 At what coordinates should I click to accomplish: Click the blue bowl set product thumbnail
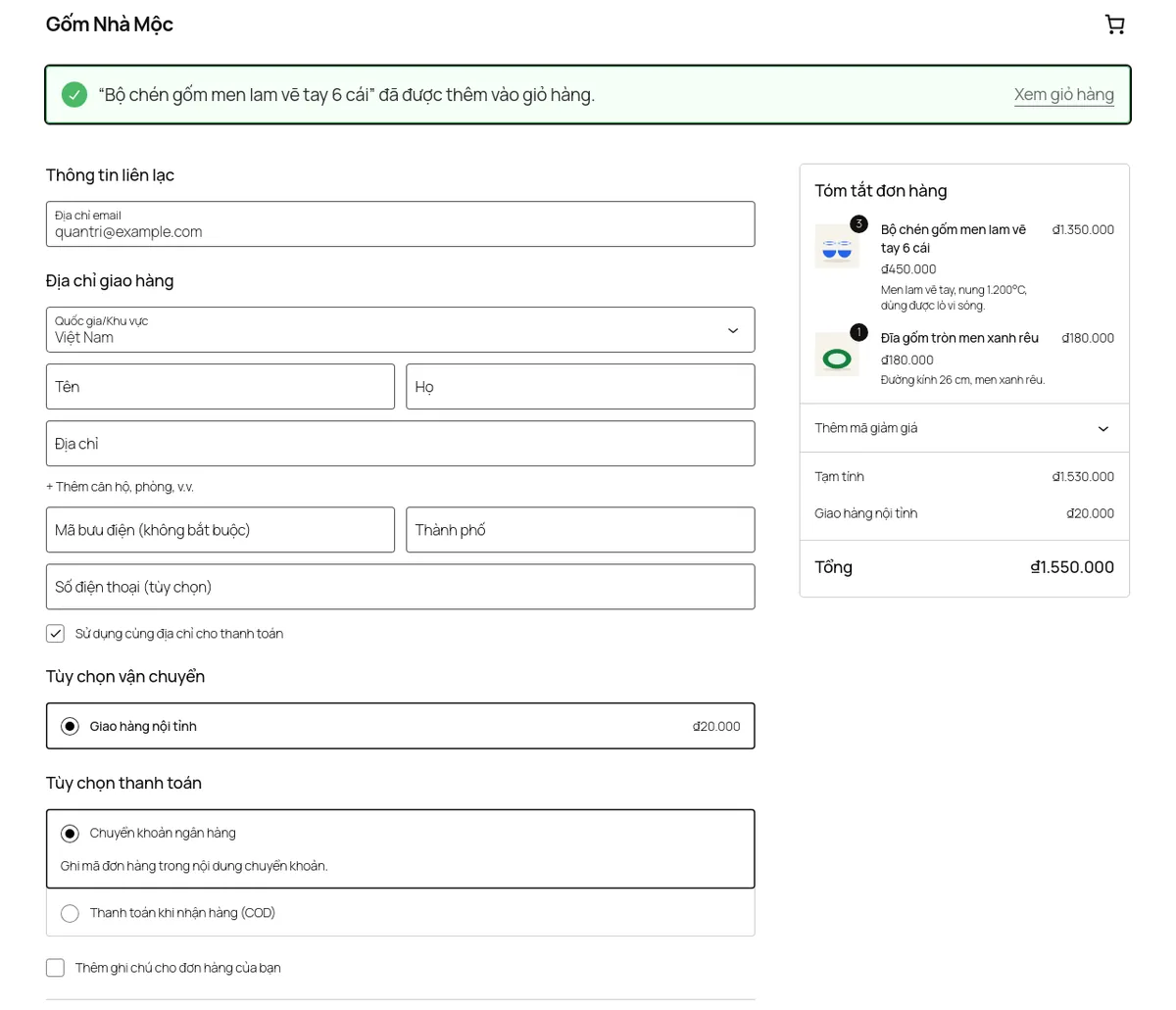point(837,246)
